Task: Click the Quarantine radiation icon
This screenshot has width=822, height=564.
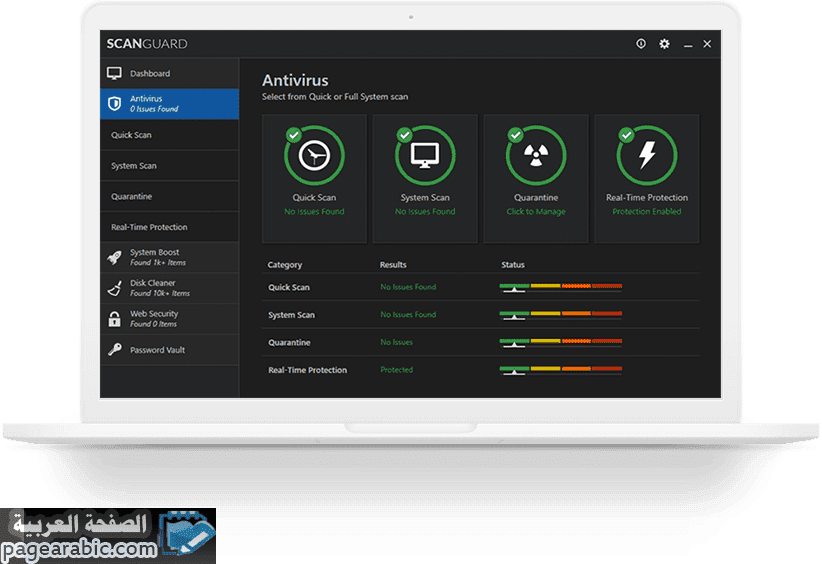Action: coord(536,156)
